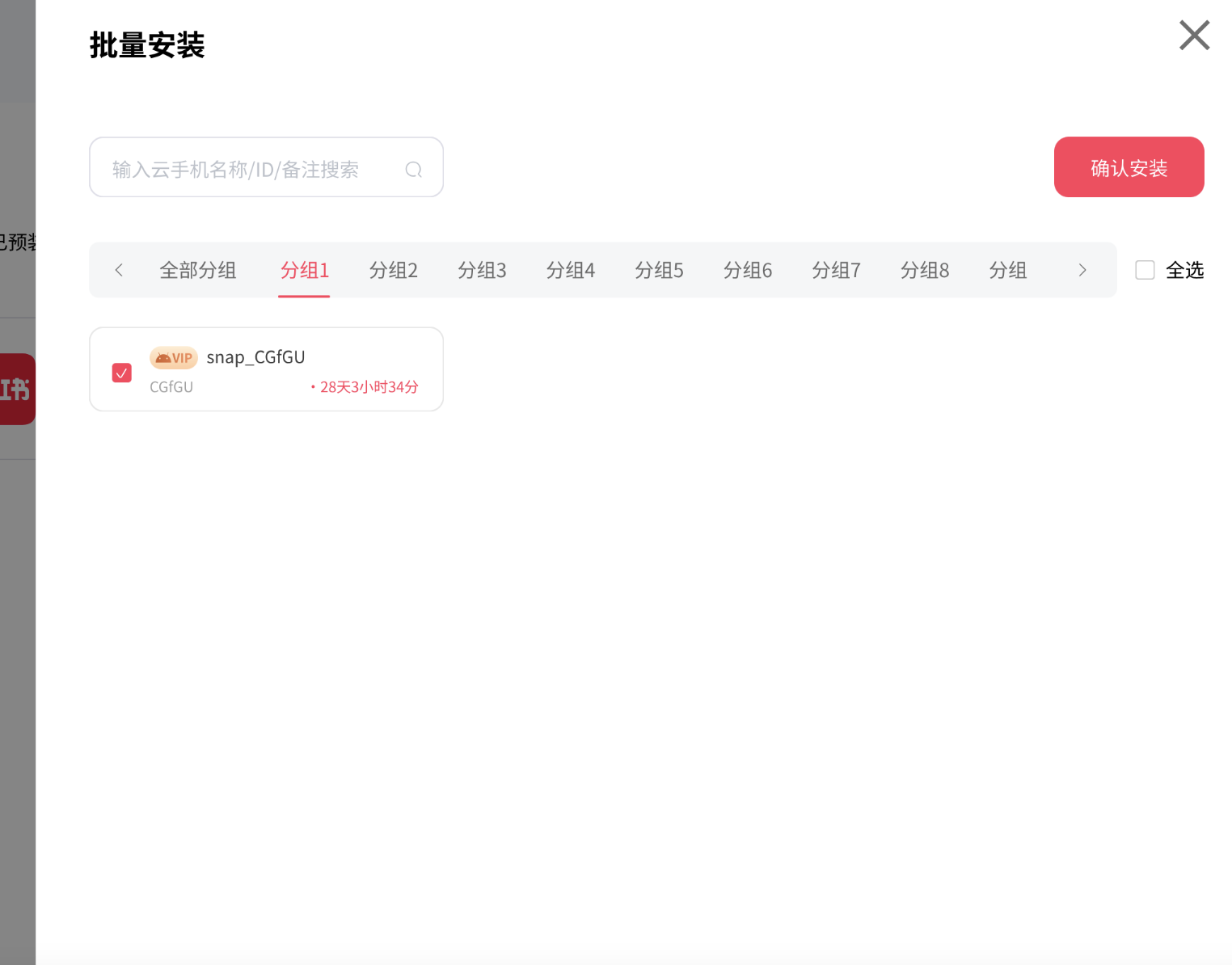This screenshot has width=1232, height=965.
Task: Switch to the 分组7 tab
Action: [836, 270]
